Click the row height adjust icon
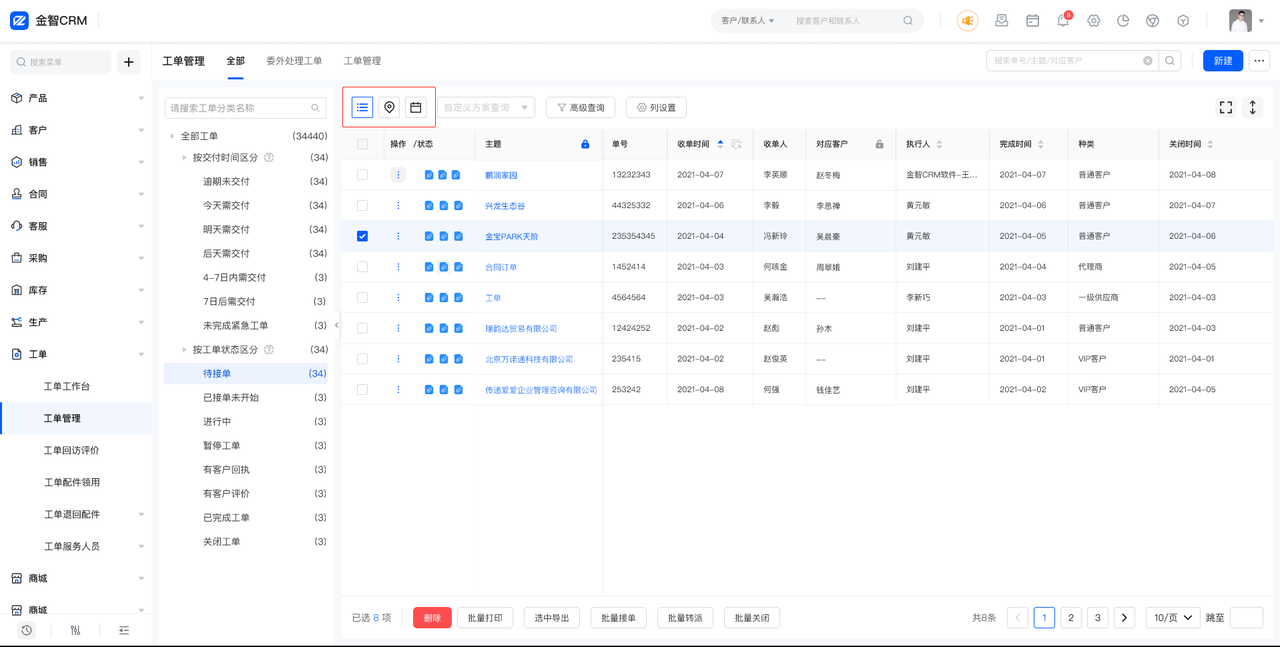This screenshot has height=647, width=1280. point(1252,107)
